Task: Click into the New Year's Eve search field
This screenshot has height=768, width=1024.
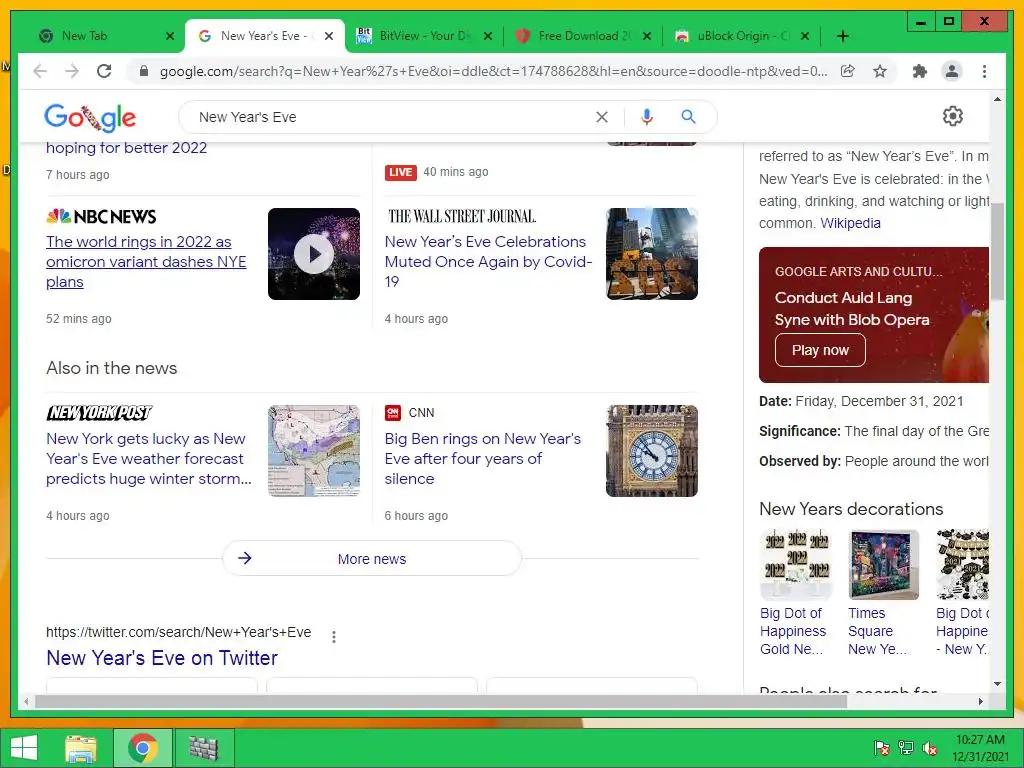Action: [x=392, y=117]
